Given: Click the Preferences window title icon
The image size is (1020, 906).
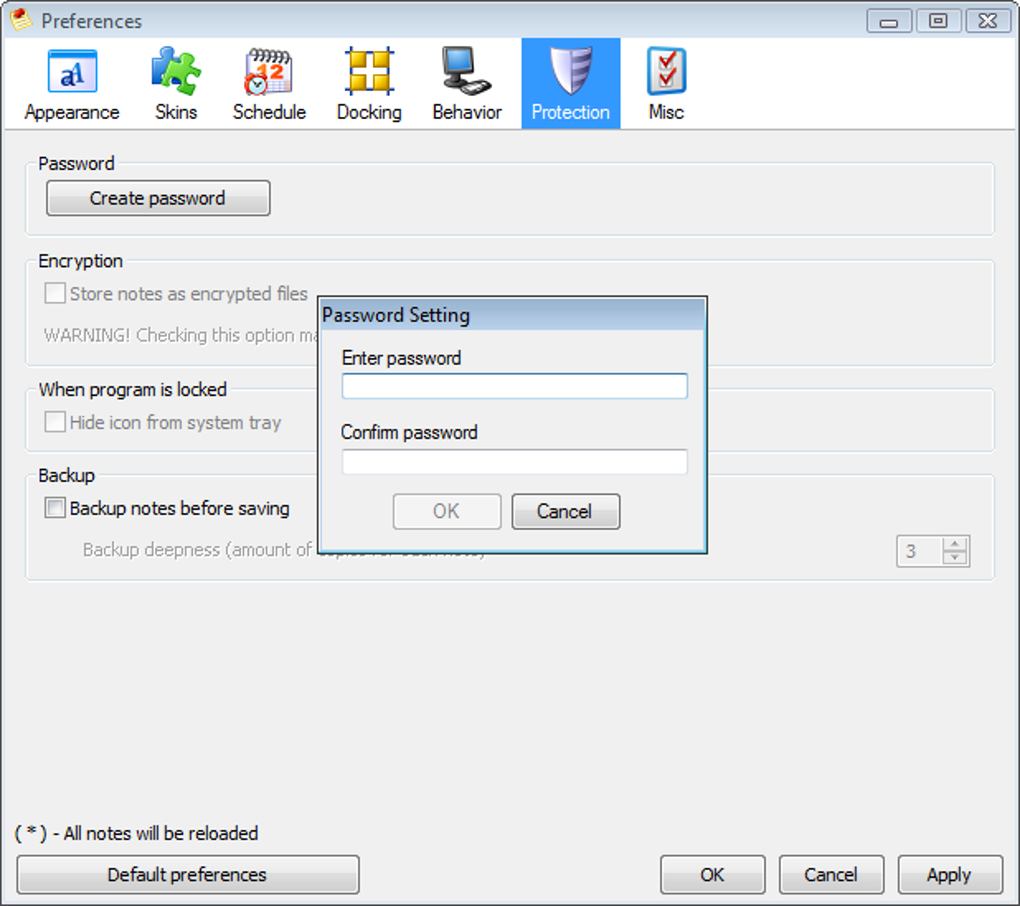Looking at the screenshot, I should pos(21,20).
